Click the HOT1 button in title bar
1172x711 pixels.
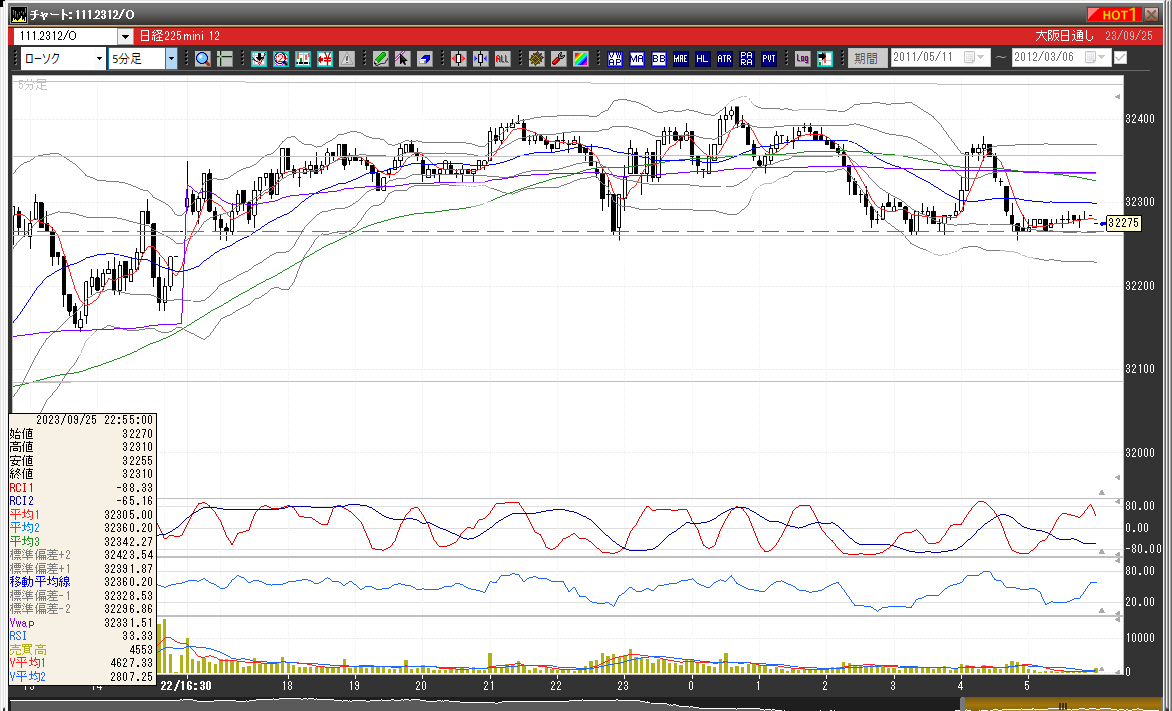[1114, 14]
